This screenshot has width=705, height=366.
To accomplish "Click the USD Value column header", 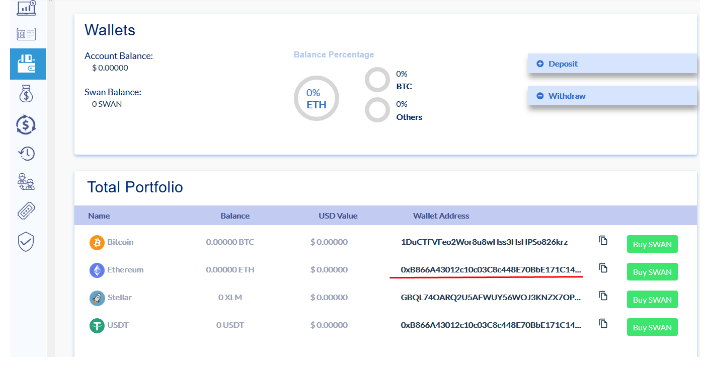I will click(338, 216).
